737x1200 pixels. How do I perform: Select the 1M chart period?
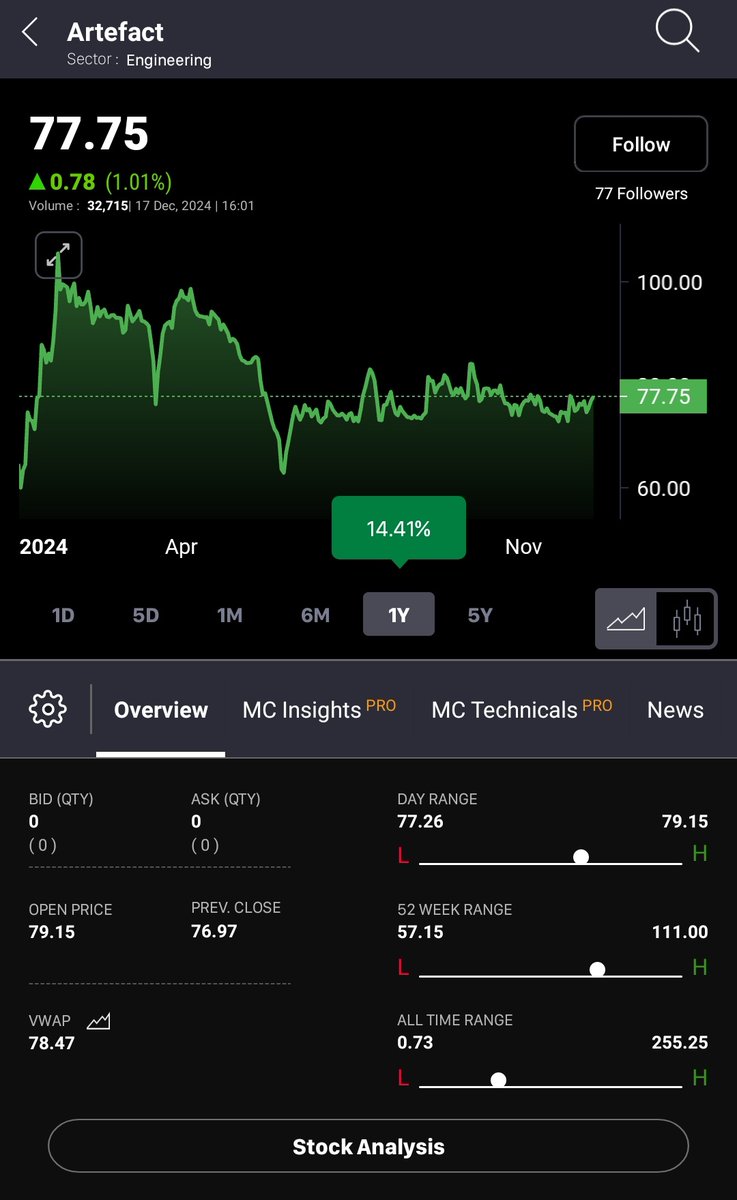[230, 615]
